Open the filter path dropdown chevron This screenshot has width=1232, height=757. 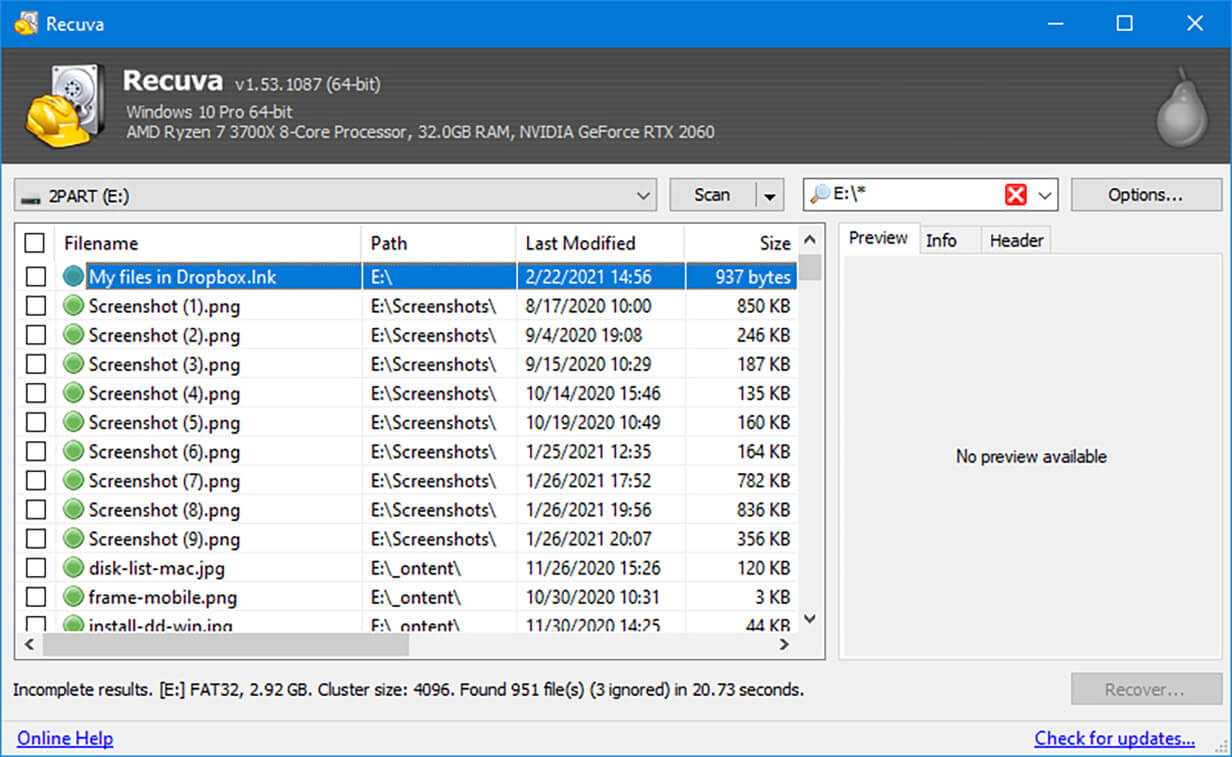(x=1045, y=195)
